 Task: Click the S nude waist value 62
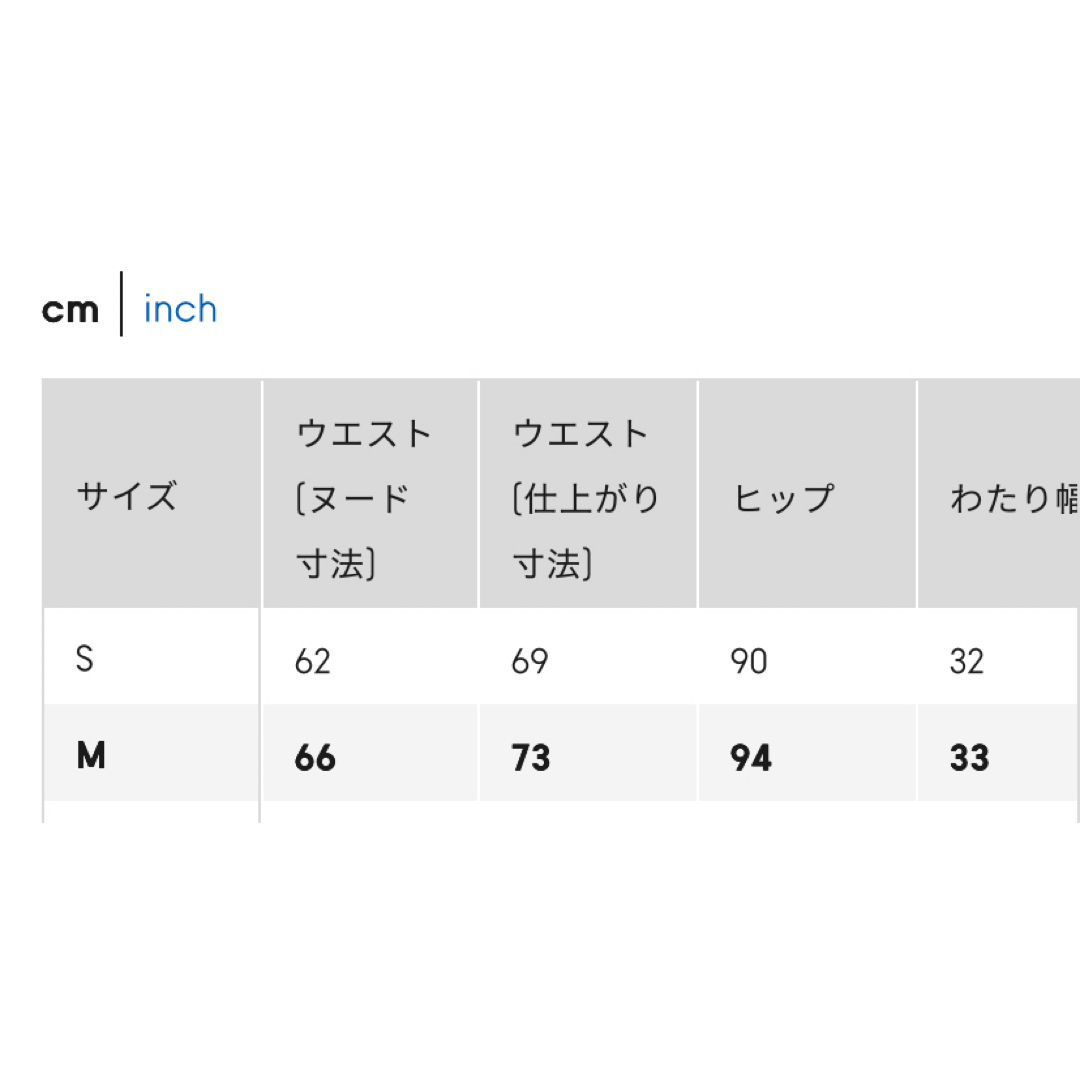(x=313, y=661)
